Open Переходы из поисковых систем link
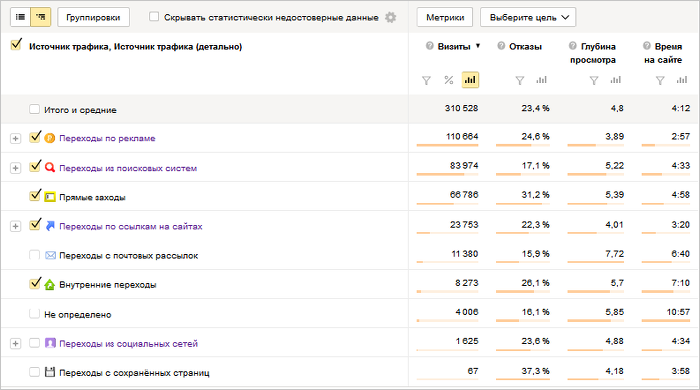Viewport: 700px width, 390px height. [128, 168]
